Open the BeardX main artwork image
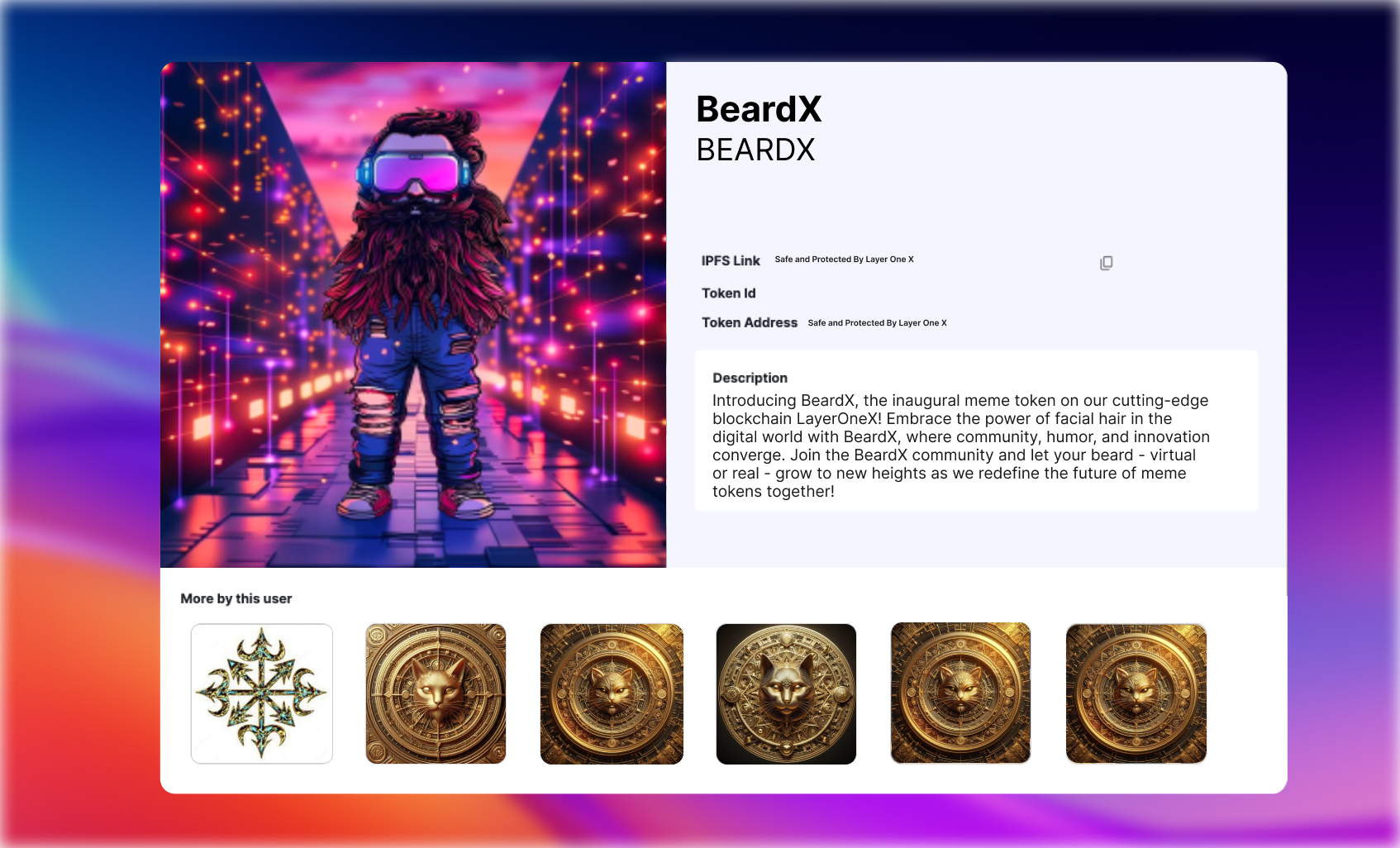 (413, 315)
